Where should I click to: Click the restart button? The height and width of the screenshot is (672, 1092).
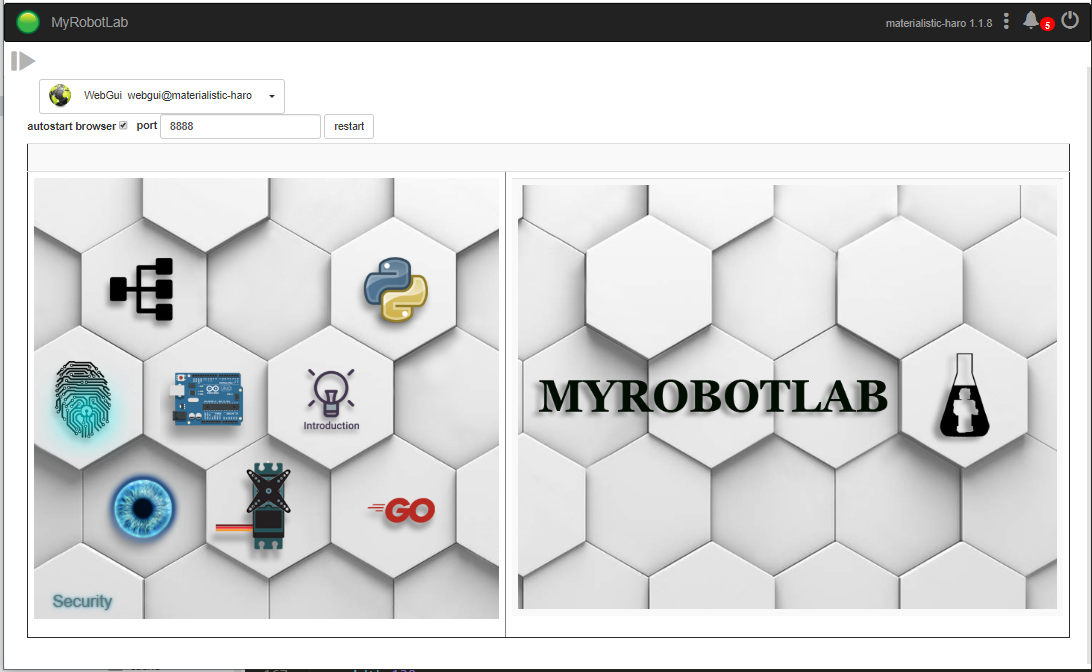(x=349, y=126)
